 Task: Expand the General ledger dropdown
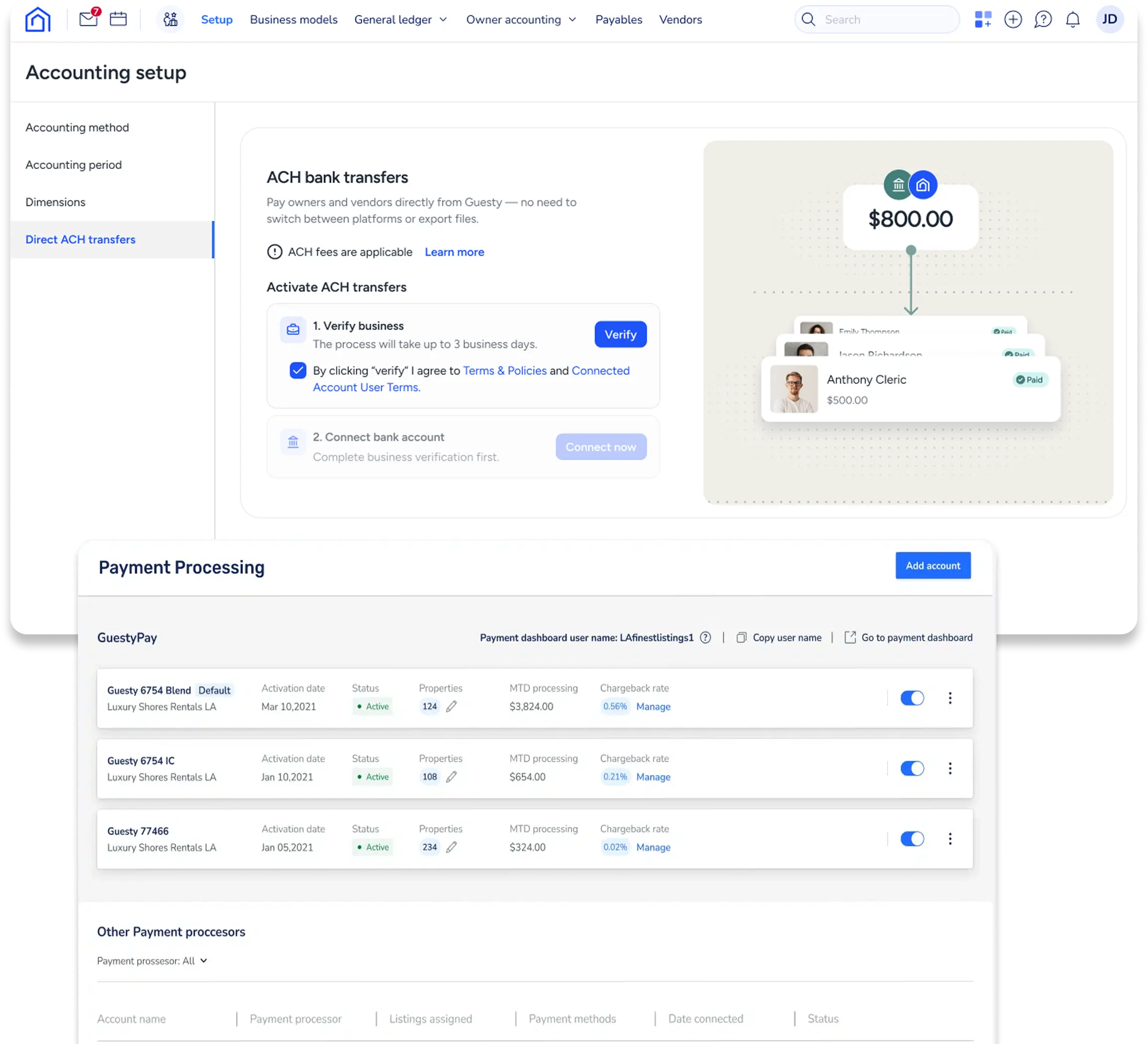(401, 19)
